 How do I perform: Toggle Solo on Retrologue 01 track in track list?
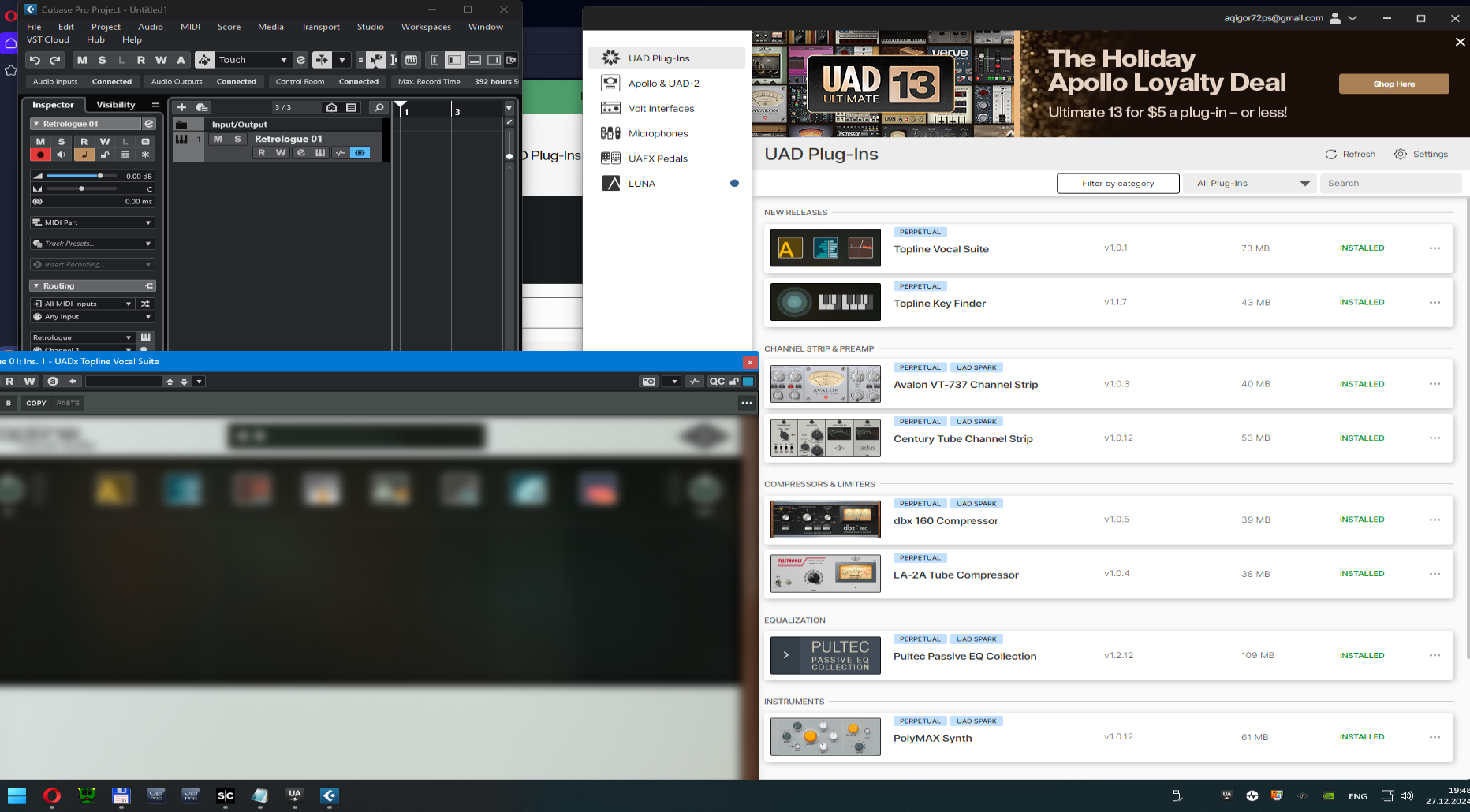pos(237,139)
